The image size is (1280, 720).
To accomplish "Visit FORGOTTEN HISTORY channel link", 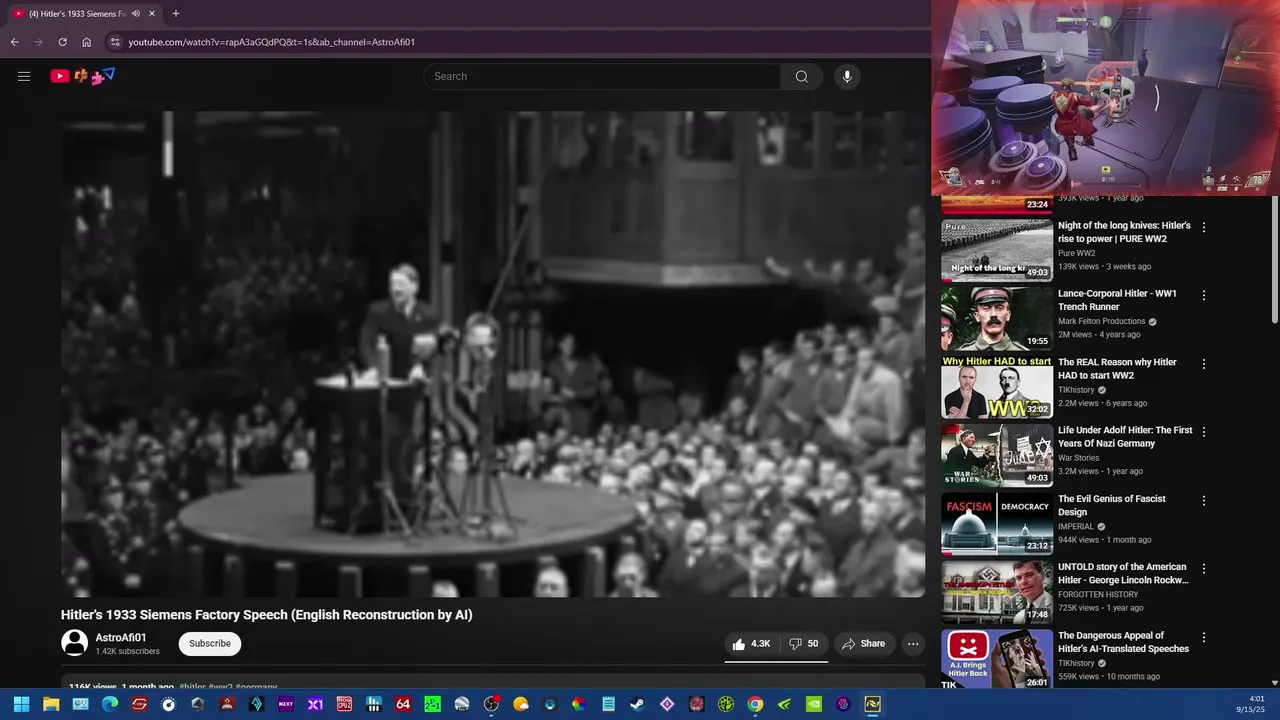I will pos(1098,595).
